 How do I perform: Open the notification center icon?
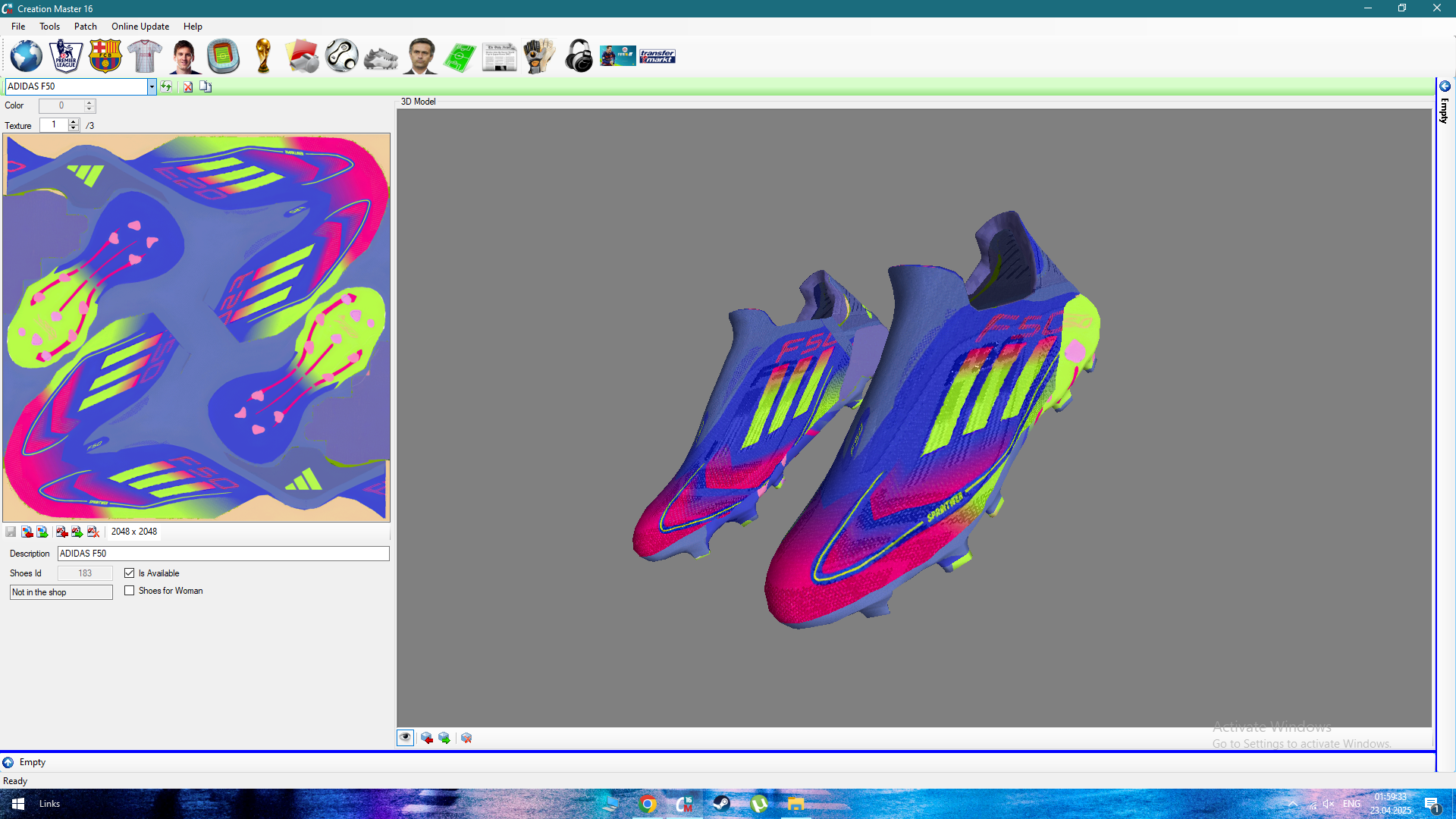pos(1432,804)
